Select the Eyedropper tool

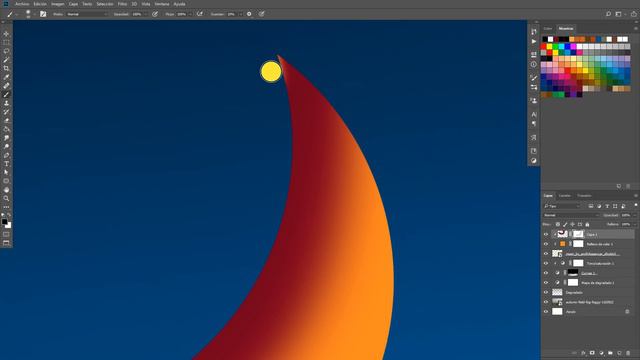coord(6,77)
